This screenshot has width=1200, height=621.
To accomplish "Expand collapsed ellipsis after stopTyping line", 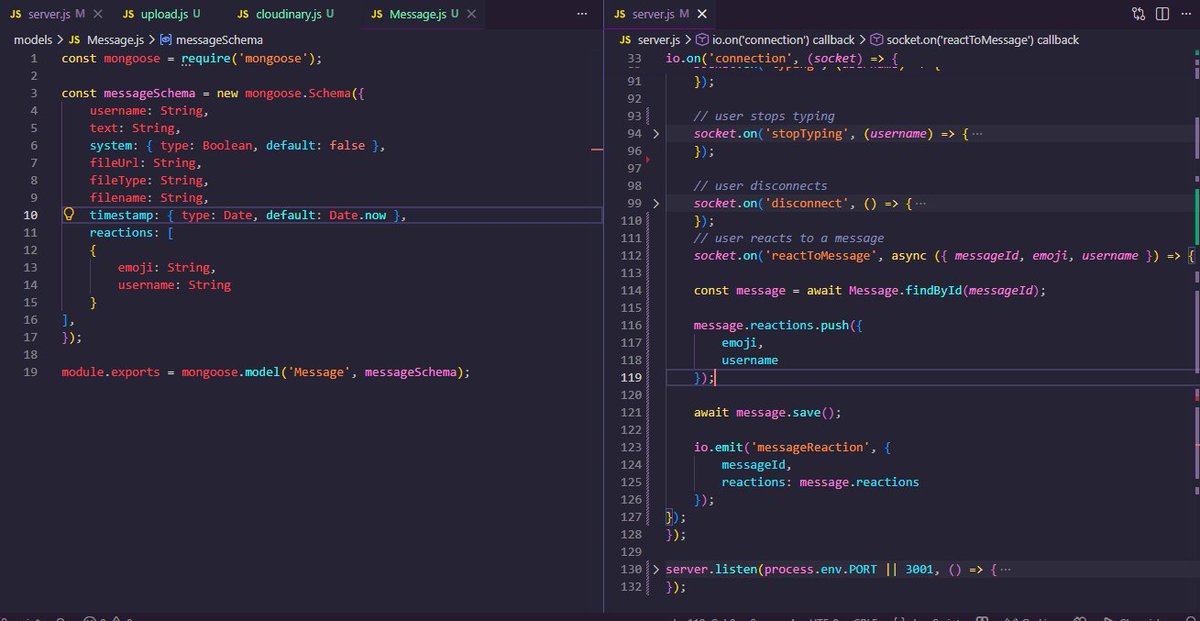I will pos(976,134).
